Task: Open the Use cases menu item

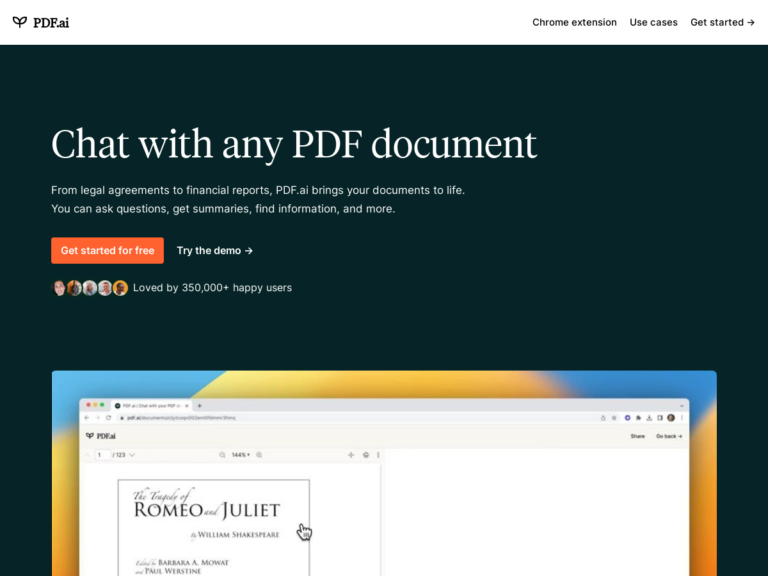Action: (653, 23)
